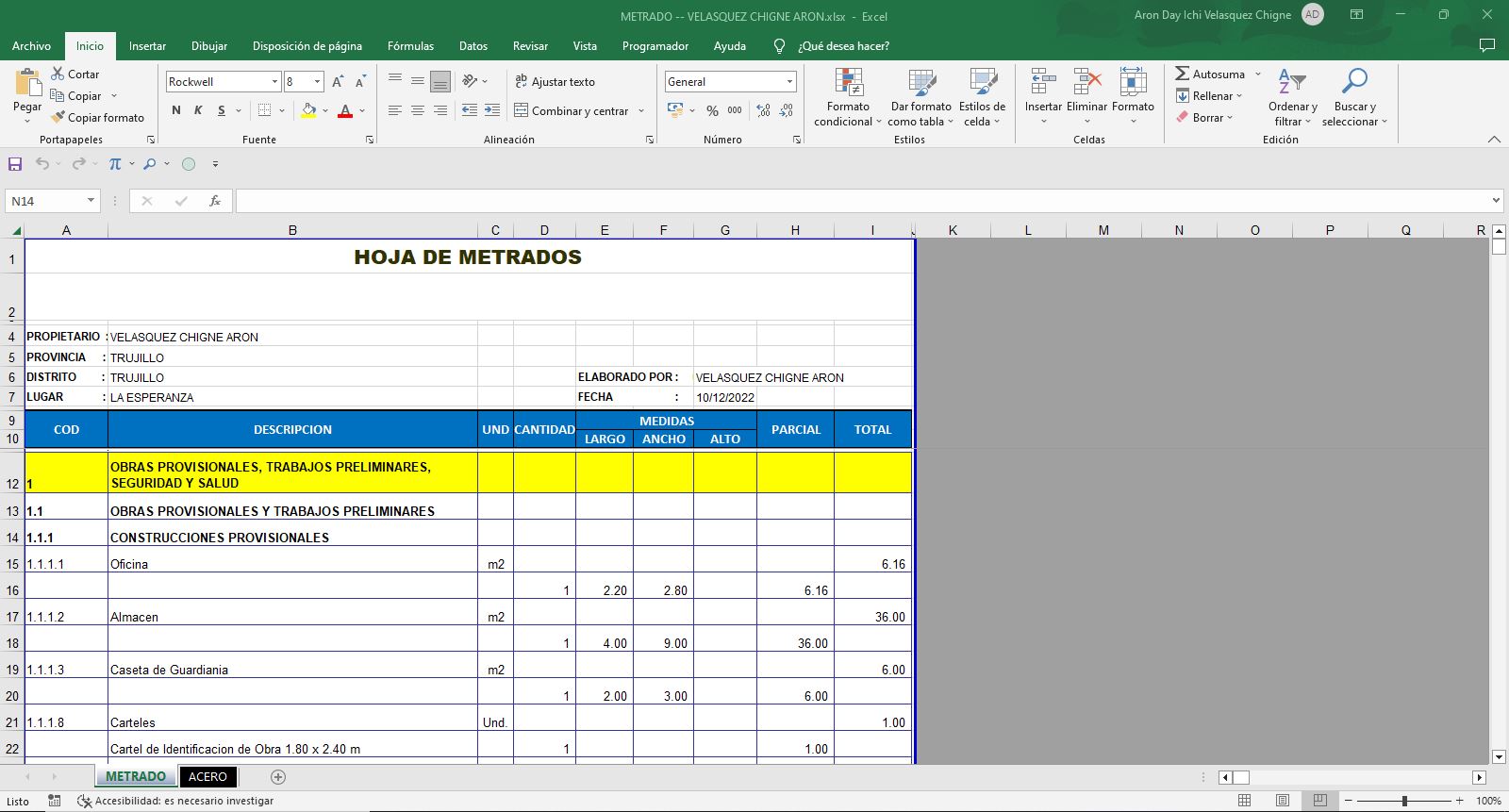Switch to Normal view icon in status bar

tap(1245, 801)
